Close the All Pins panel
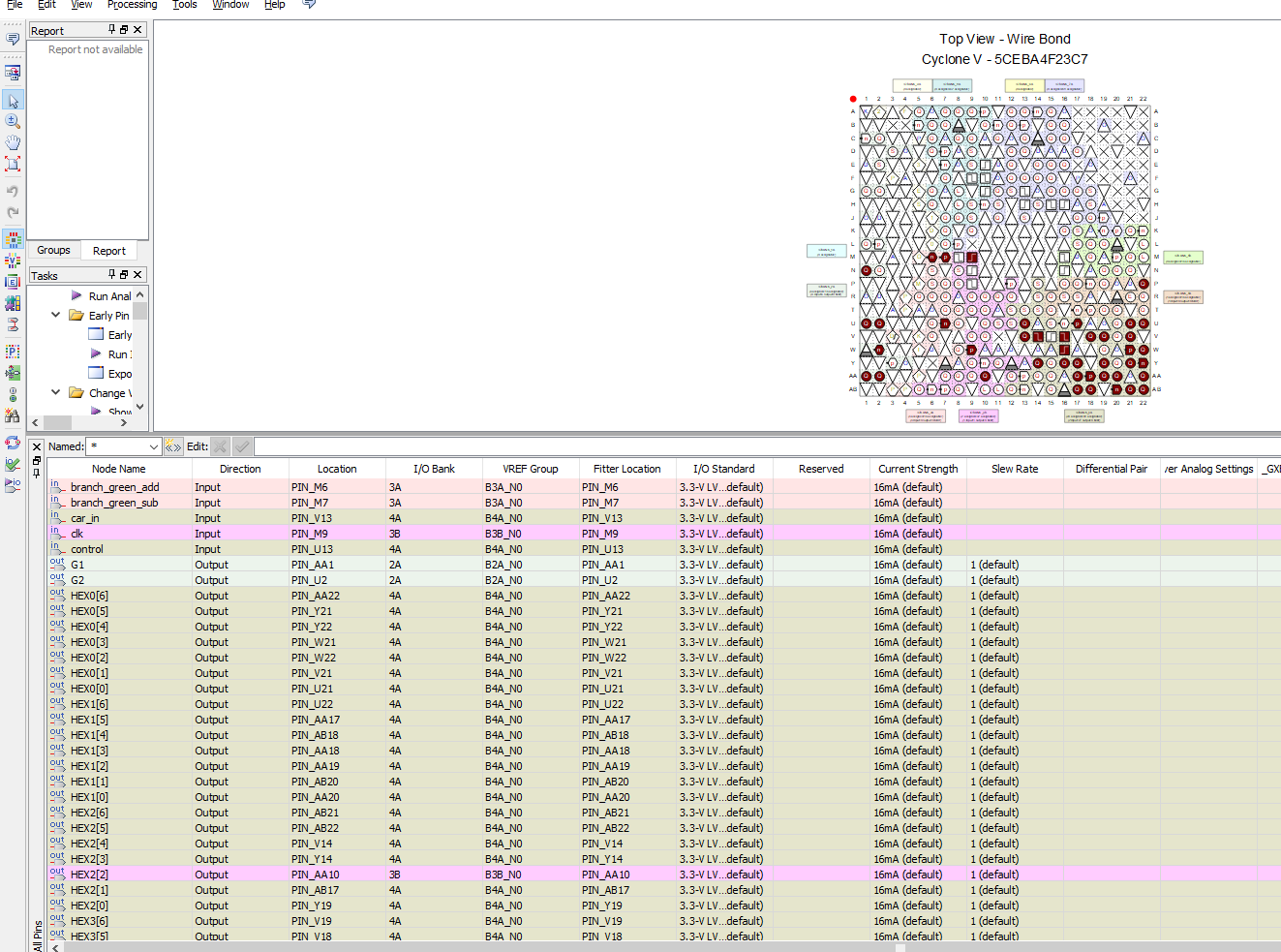 click(37, 447)
